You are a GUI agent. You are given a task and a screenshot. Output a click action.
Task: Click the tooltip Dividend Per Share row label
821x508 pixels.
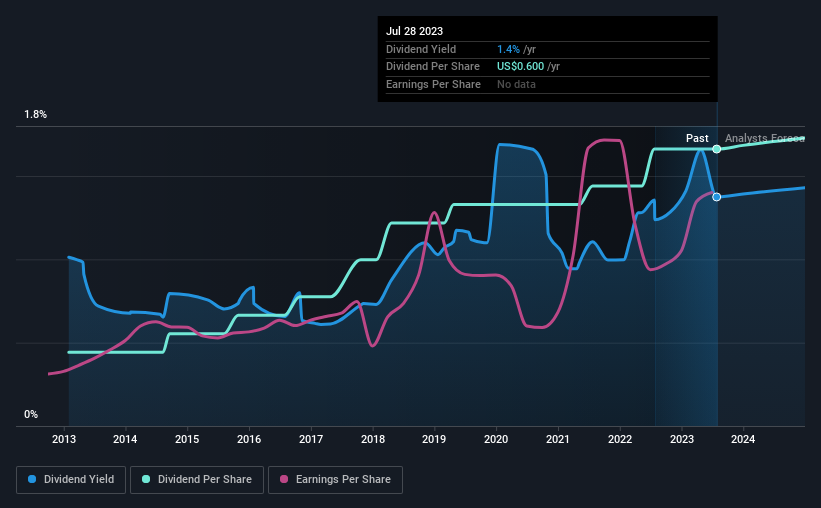pyautogui.click(x=432, y=67)
